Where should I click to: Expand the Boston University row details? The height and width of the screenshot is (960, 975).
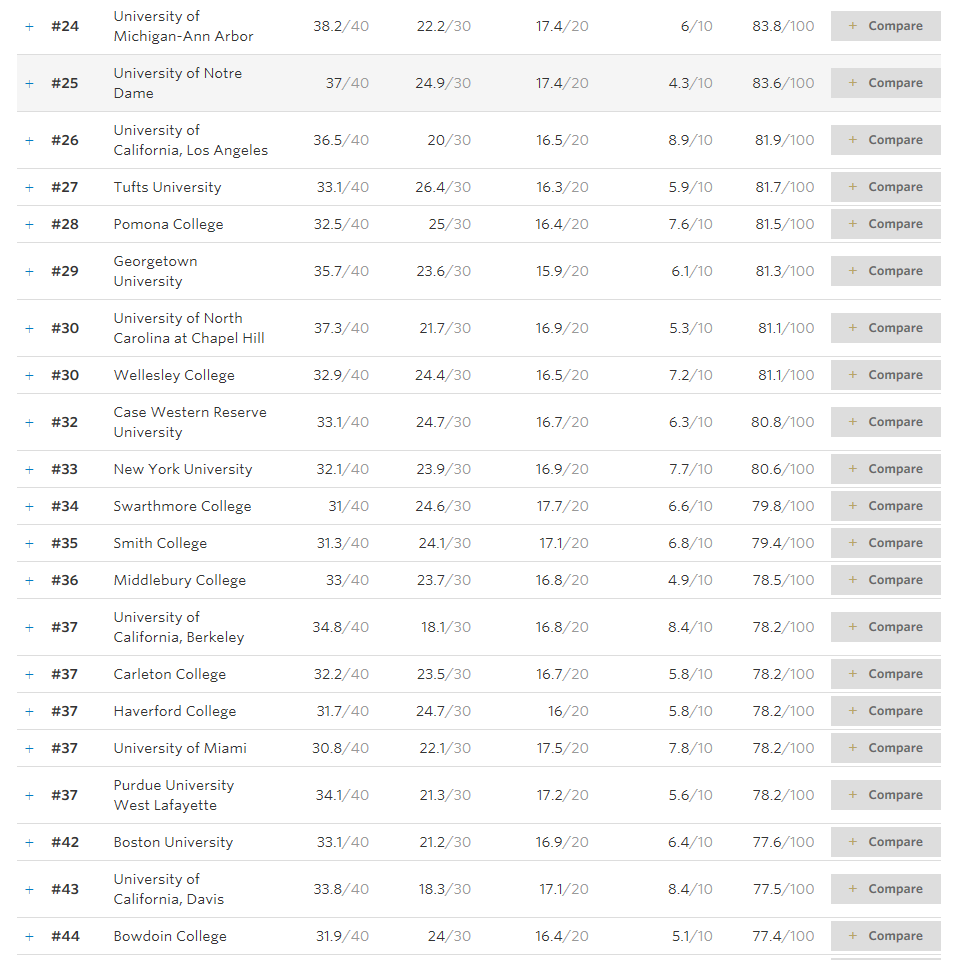[x=29, y=842]
